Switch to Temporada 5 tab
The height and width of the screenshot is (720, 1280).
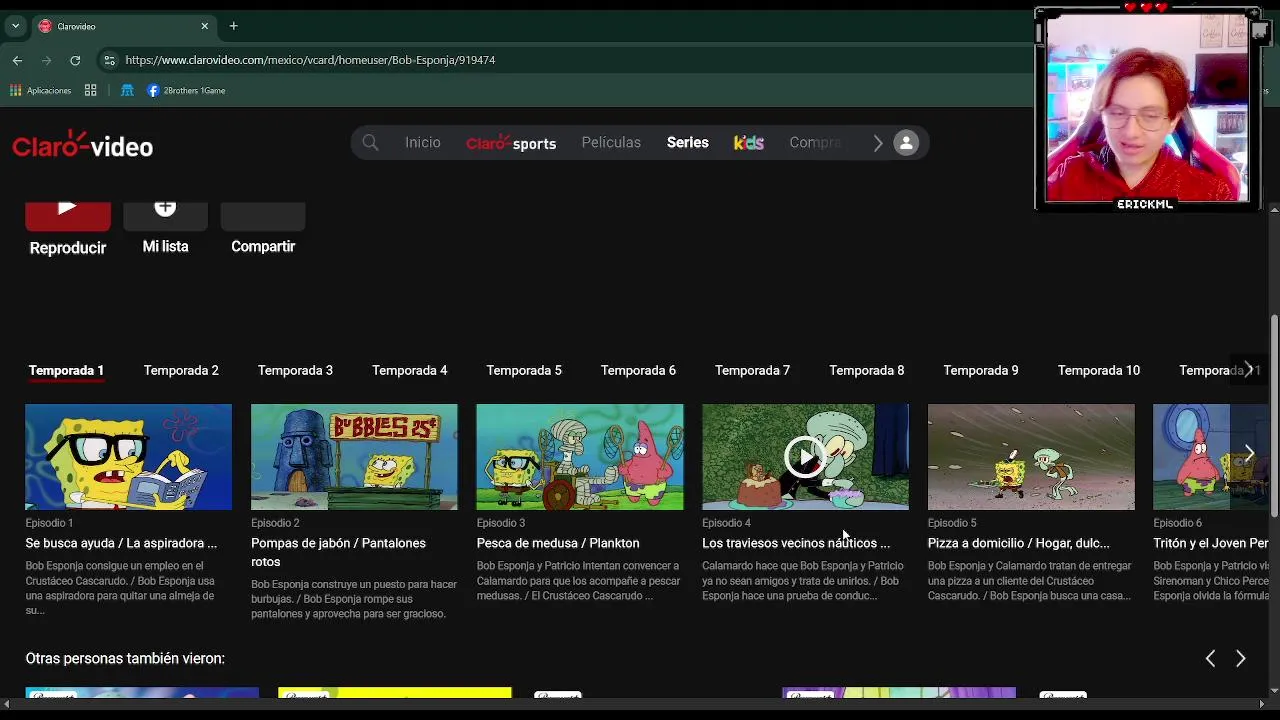524,370
